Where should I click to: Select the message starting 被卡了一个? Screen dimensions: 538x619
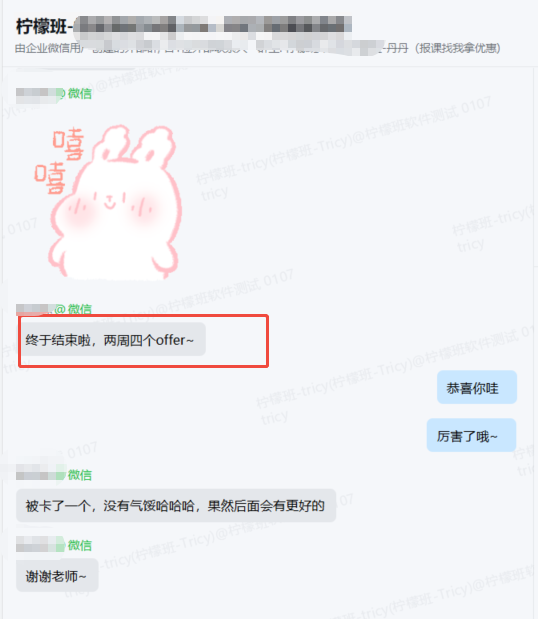pyautogui.click(x=176, y=506)
